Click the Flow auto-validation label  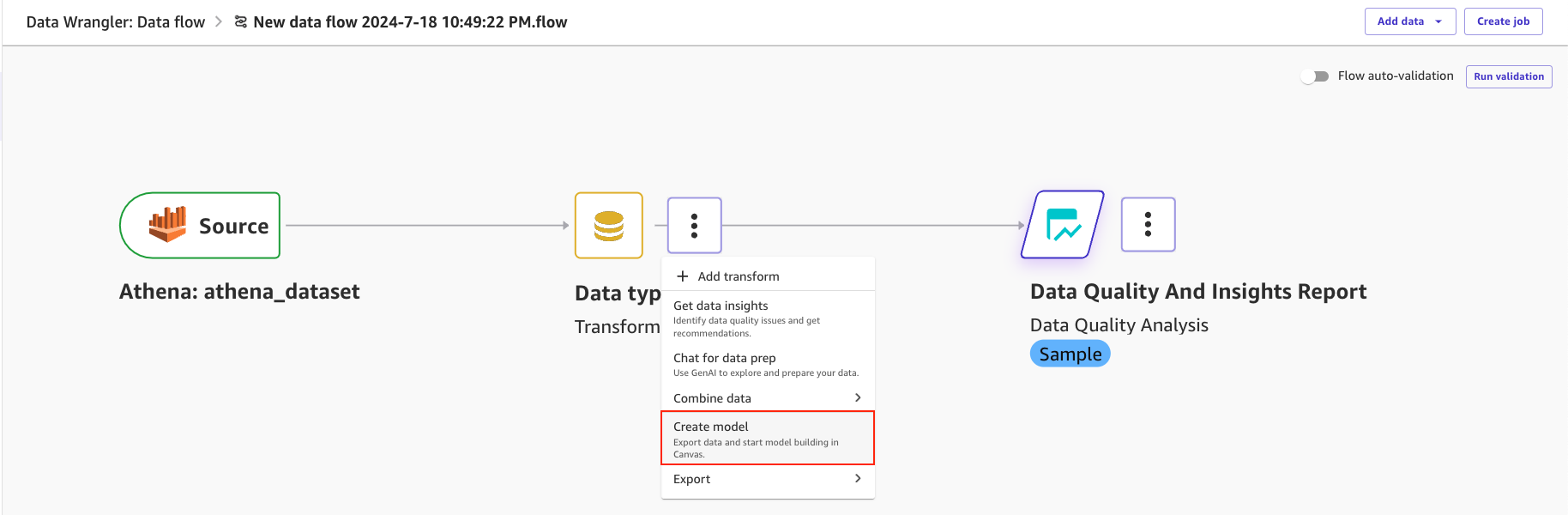1396,76
